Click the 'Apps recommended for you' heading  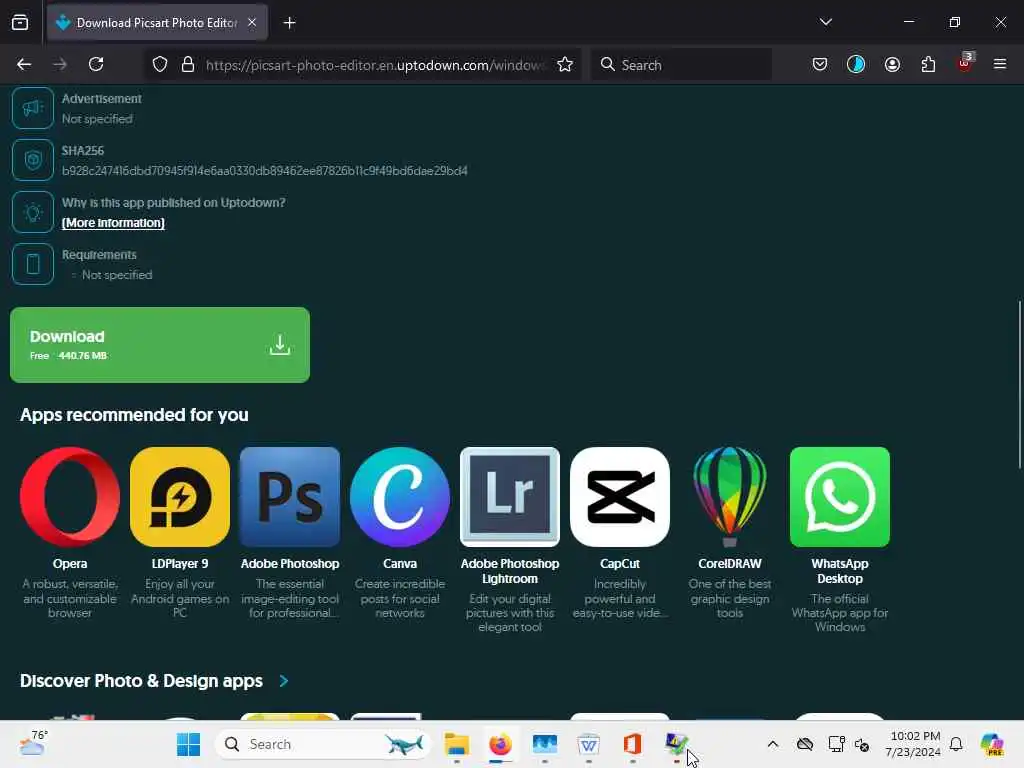pyautogui.click(x=135, y=415)
